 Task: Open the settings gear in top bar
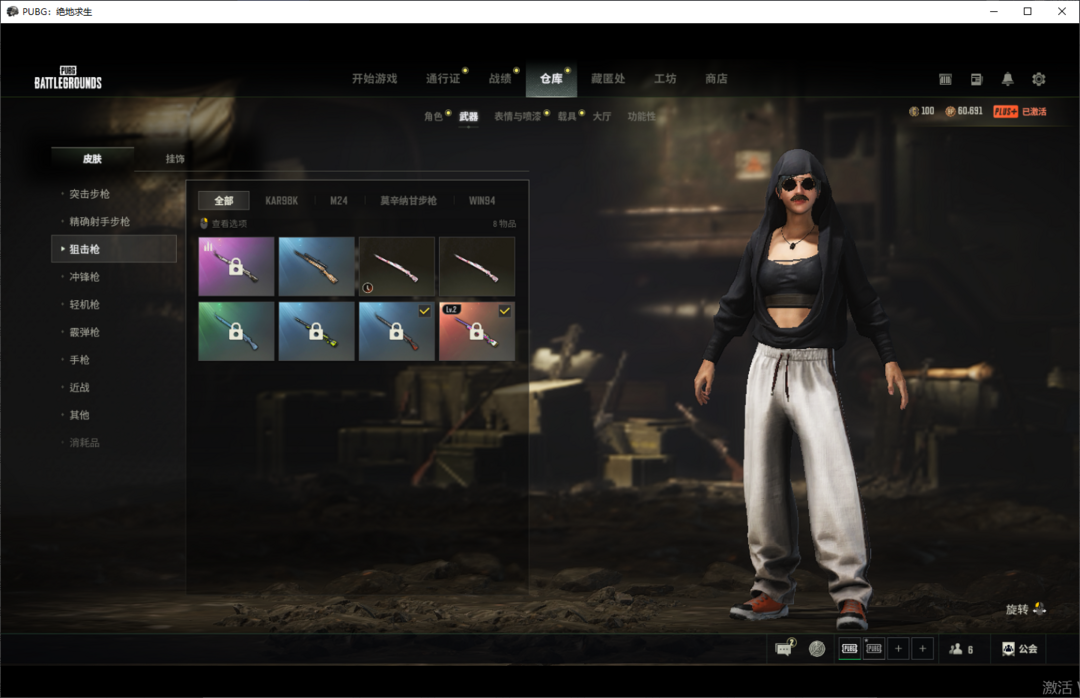pos(1039,79)
